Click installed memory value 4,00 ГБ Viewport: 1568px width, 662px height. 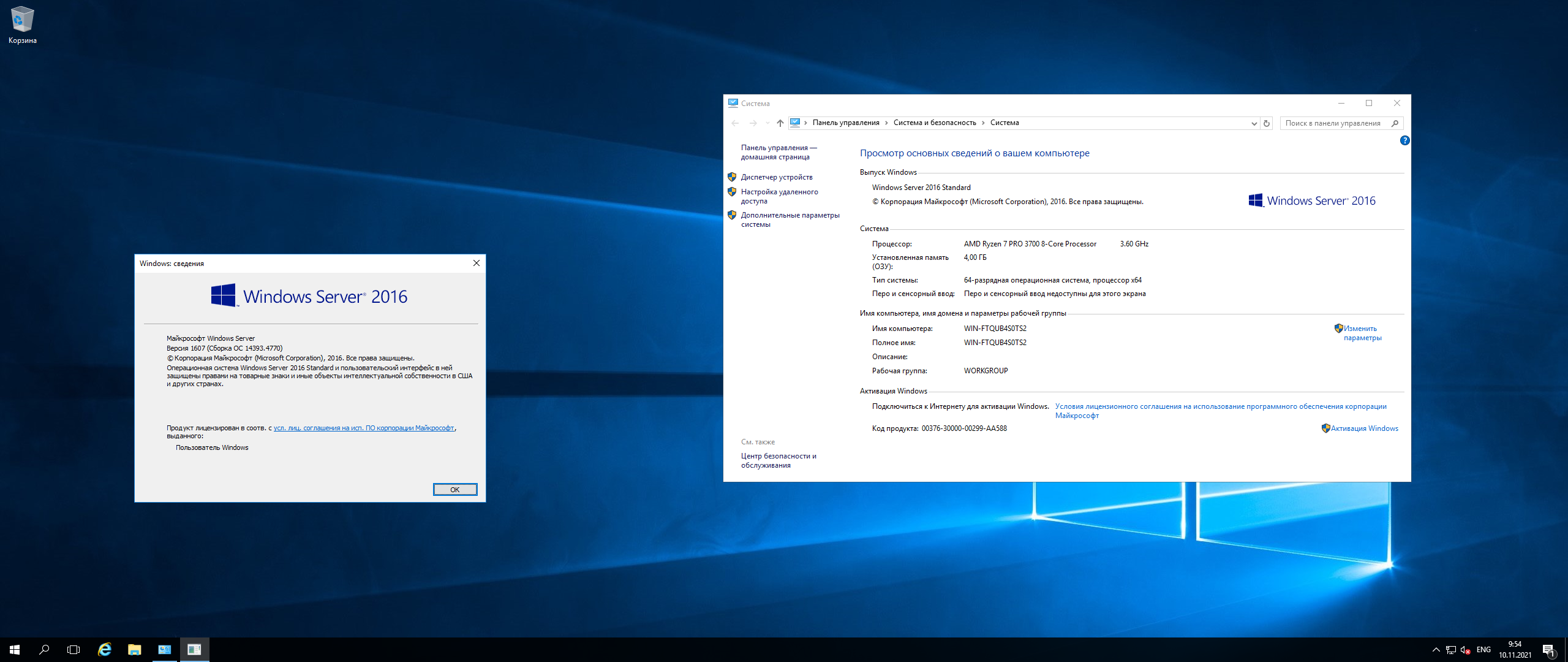[x=975, y=257]
